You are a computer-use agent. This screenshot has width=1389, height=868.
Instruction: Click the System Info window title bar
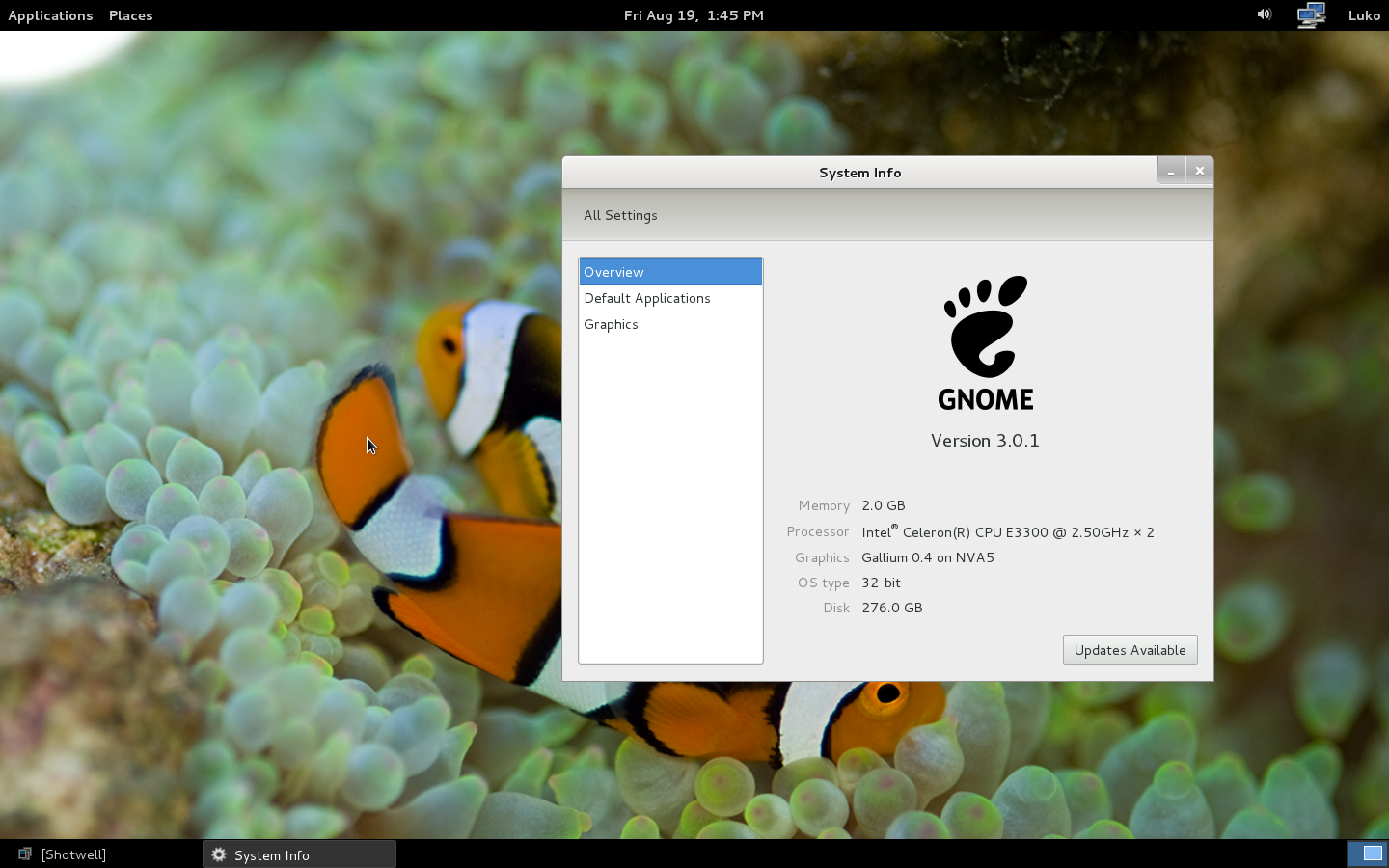(858, 173)
